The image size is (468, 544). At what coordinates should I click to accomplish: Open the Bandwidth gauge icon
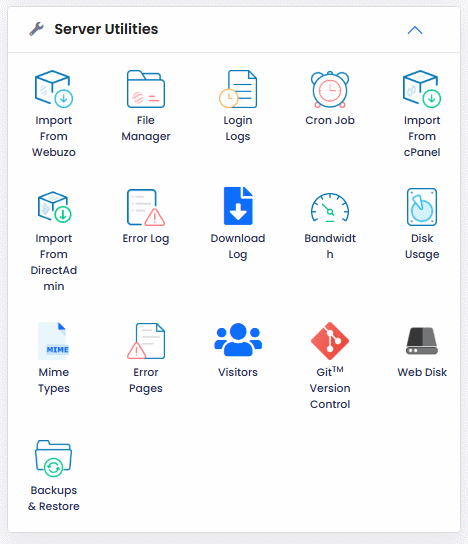coord(330,207)
